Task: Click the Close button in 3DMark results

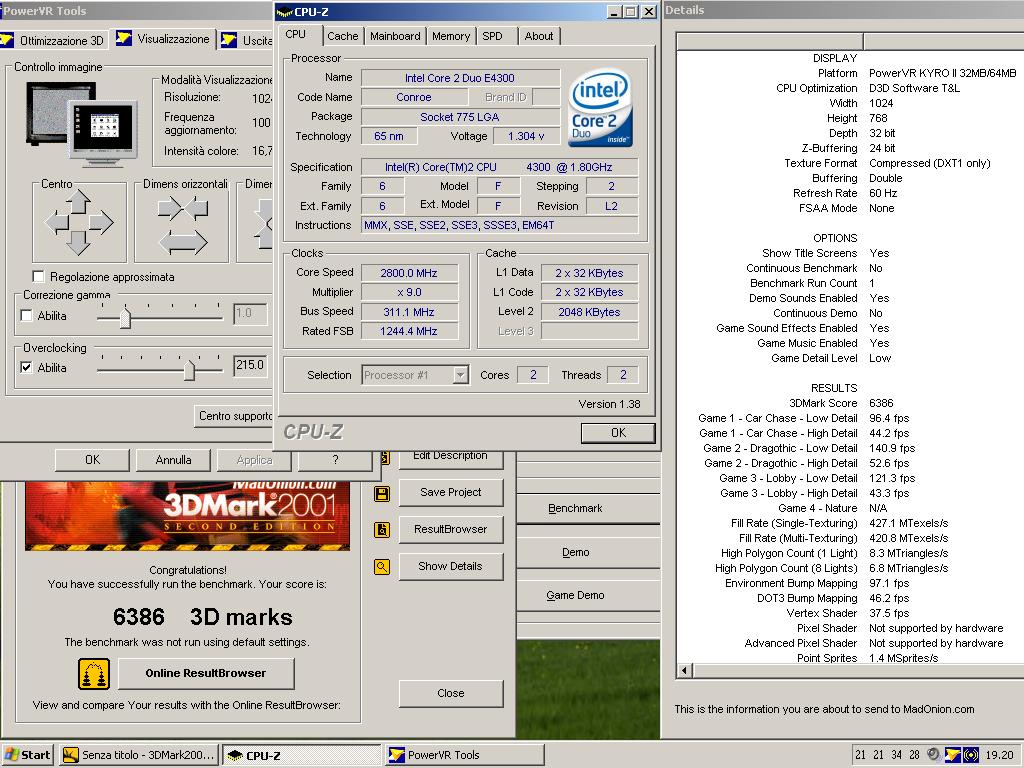Action: 451,694
